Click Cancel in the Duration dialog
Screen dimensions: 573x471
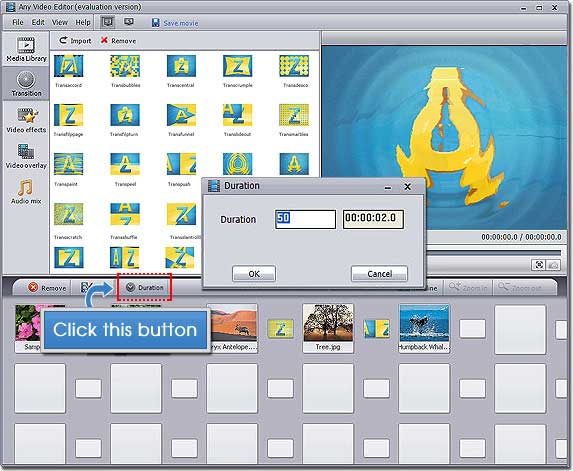[x=379, y=274]
